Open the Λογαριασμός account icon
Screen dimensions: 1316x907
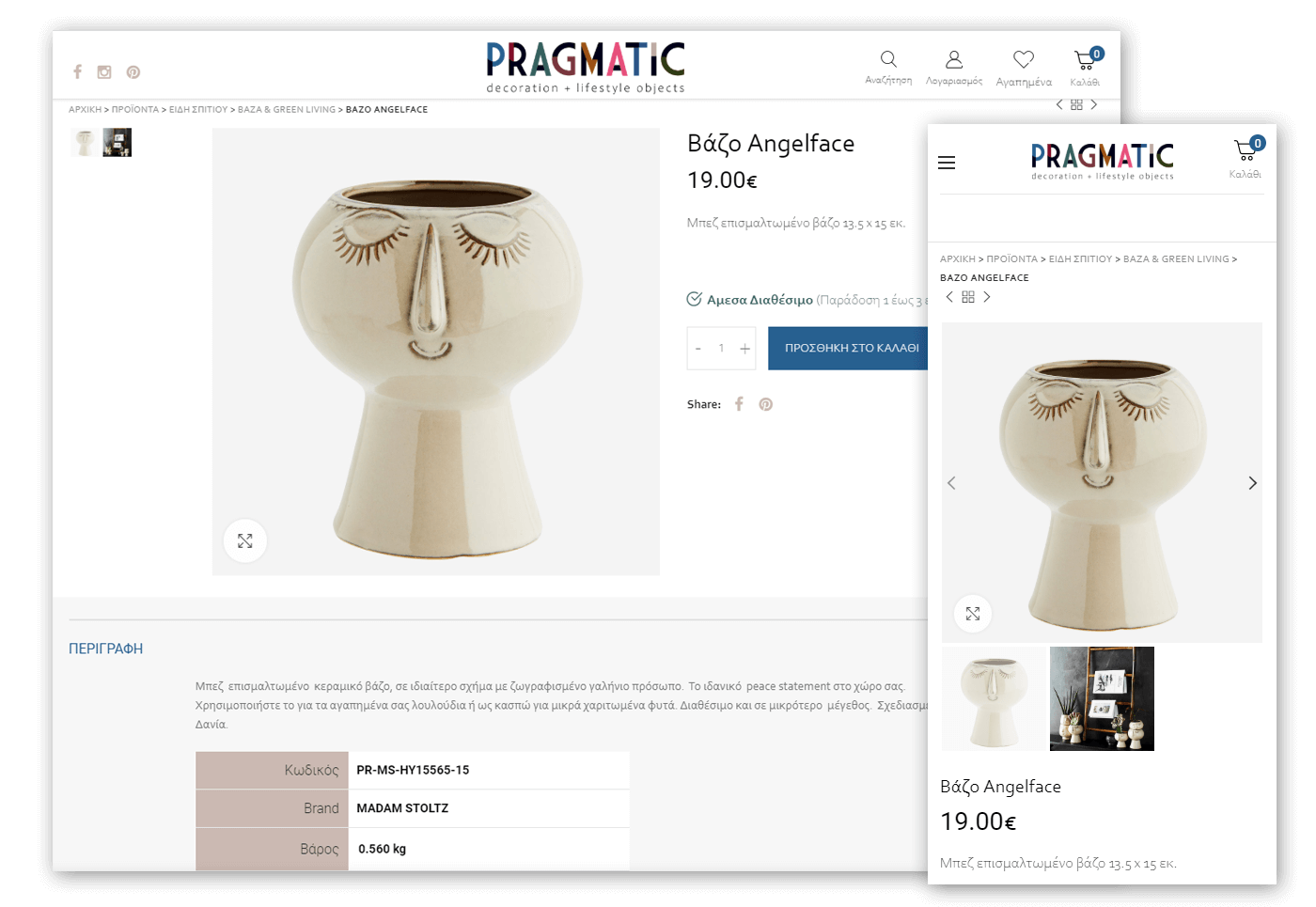pos(954,59)
